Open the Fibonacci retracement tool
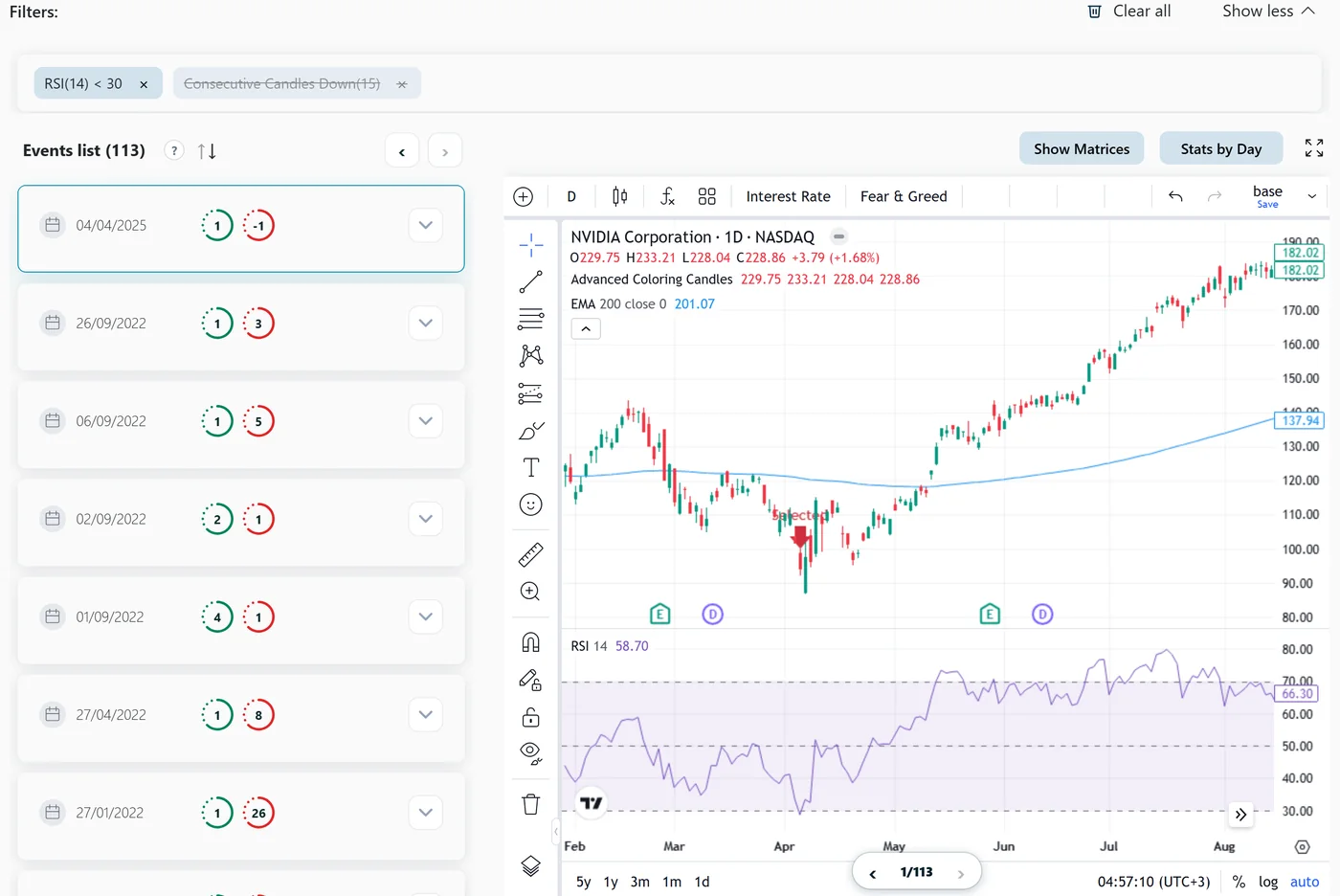Image resolution: width=1340 pixels, height=896 pixels. pos(531,318)
